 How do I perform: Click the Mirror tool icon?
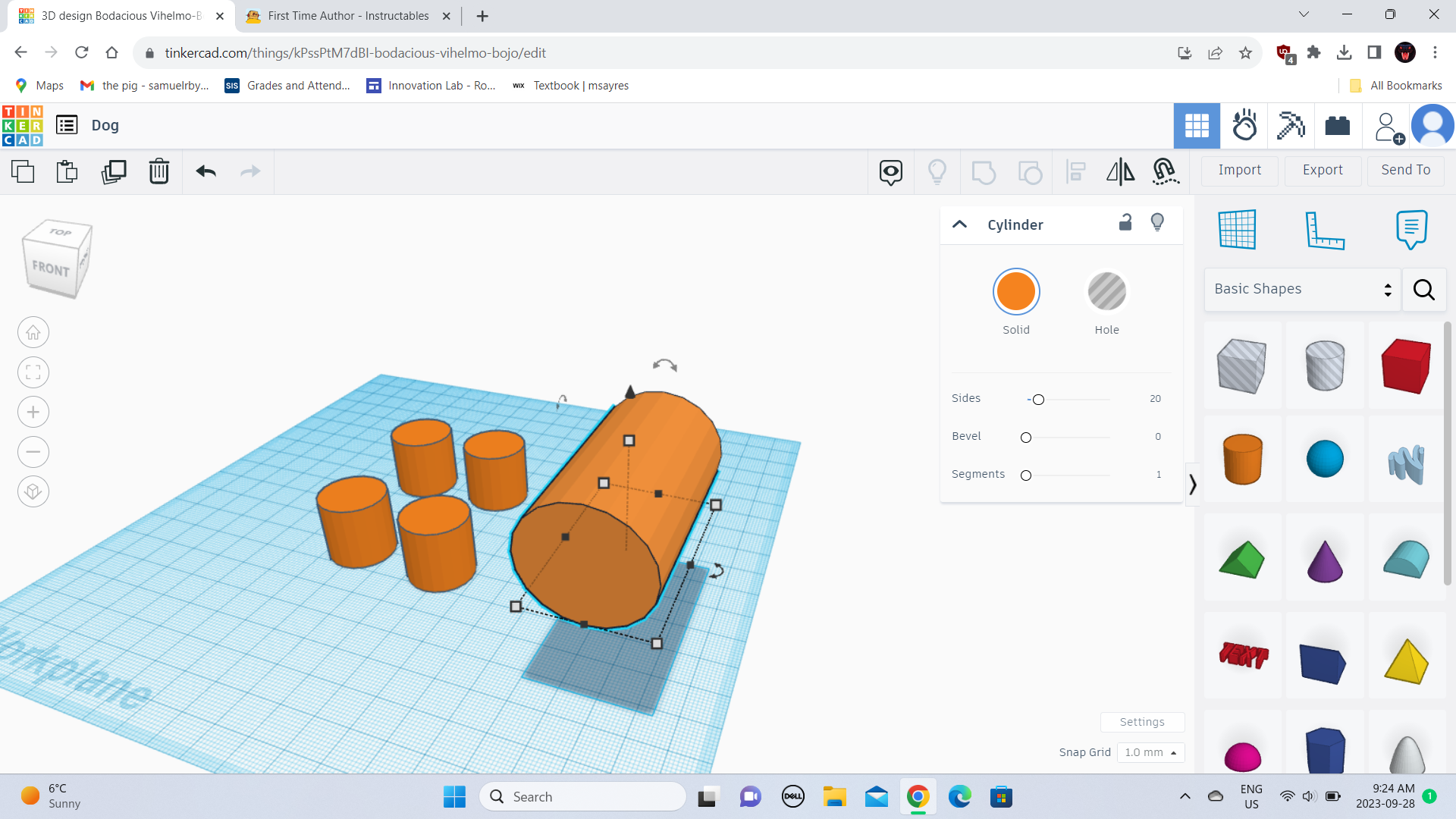coord(1120,171)
